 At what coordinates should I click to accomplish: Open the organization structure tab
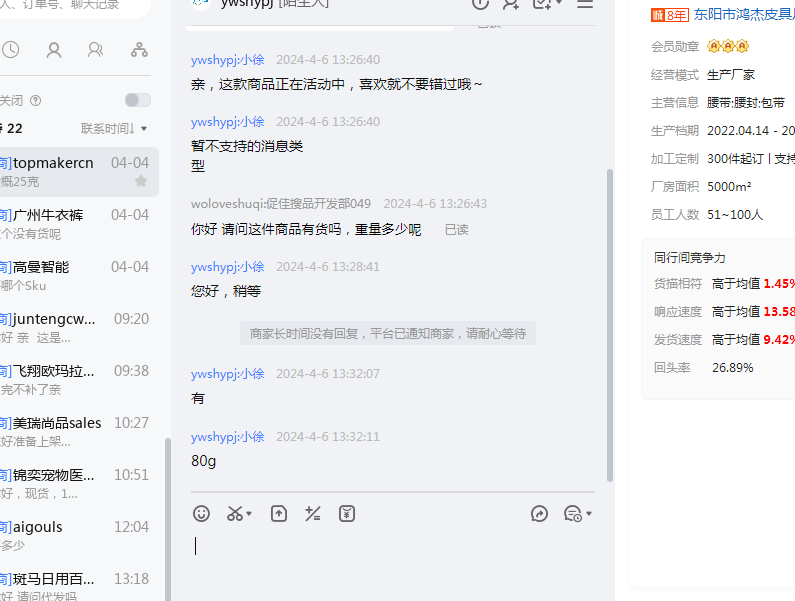[139, 50]
